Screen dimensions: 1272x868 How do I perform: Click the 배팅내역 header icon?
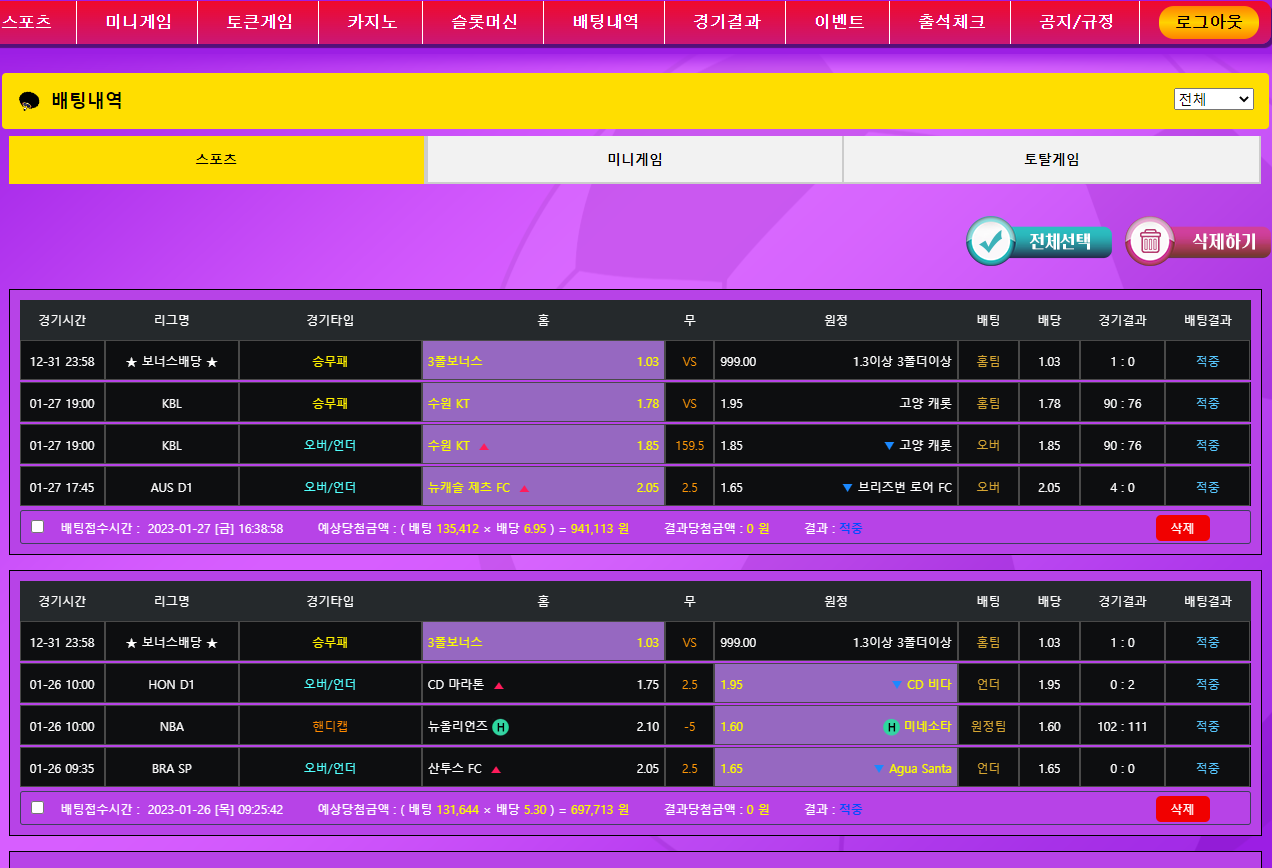(29, 101)
